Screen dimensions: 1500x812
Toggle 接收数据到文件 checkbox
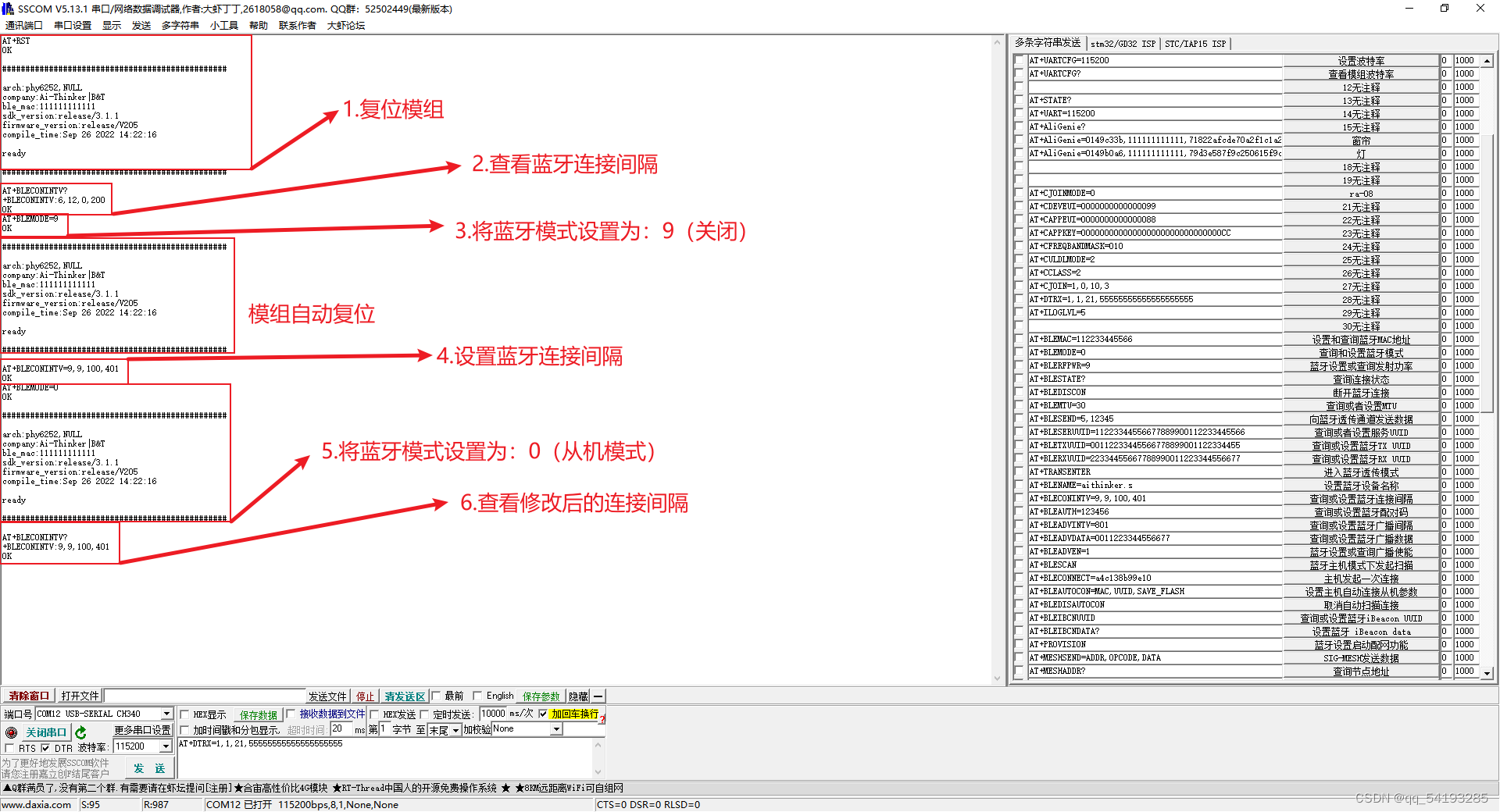[291, 714]
